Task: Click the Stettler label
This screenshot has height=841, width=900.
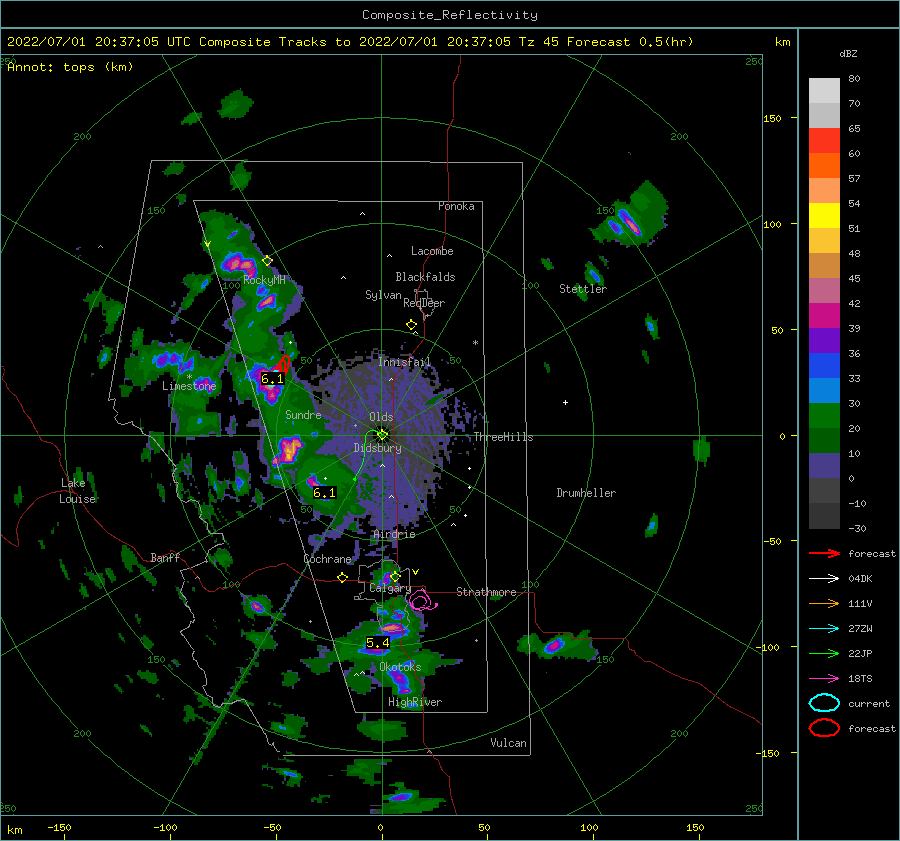Action: pyautogui.click(x=583, y=289)
